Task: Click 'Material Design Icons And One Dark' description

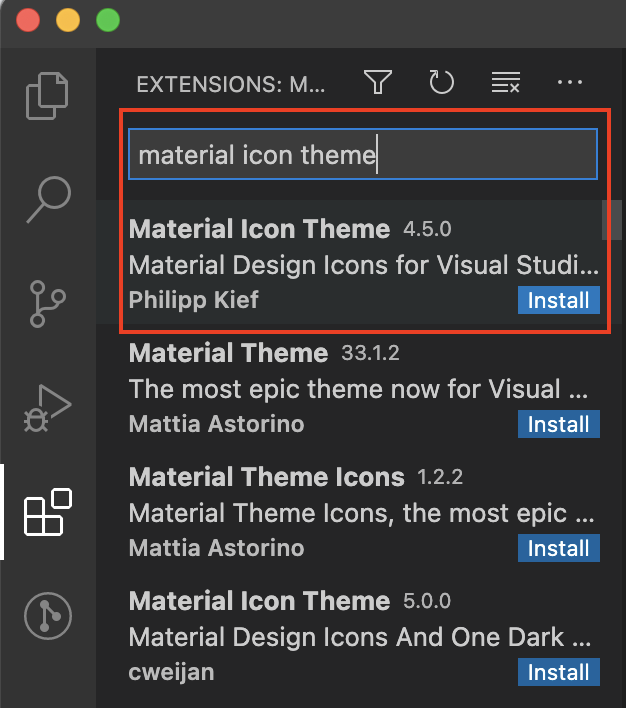Action: (360, 637)
